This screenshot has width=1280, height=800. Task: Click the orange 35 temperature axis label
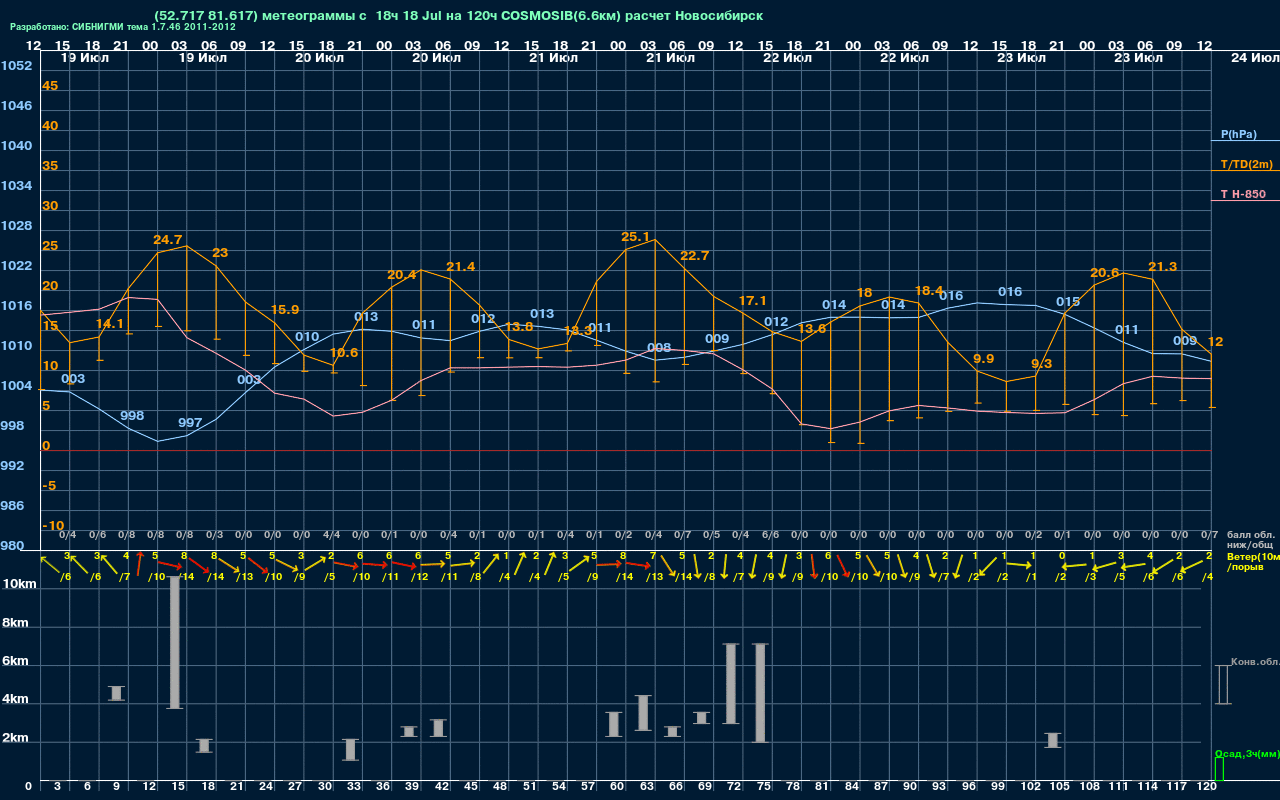[x=50, y=166]
